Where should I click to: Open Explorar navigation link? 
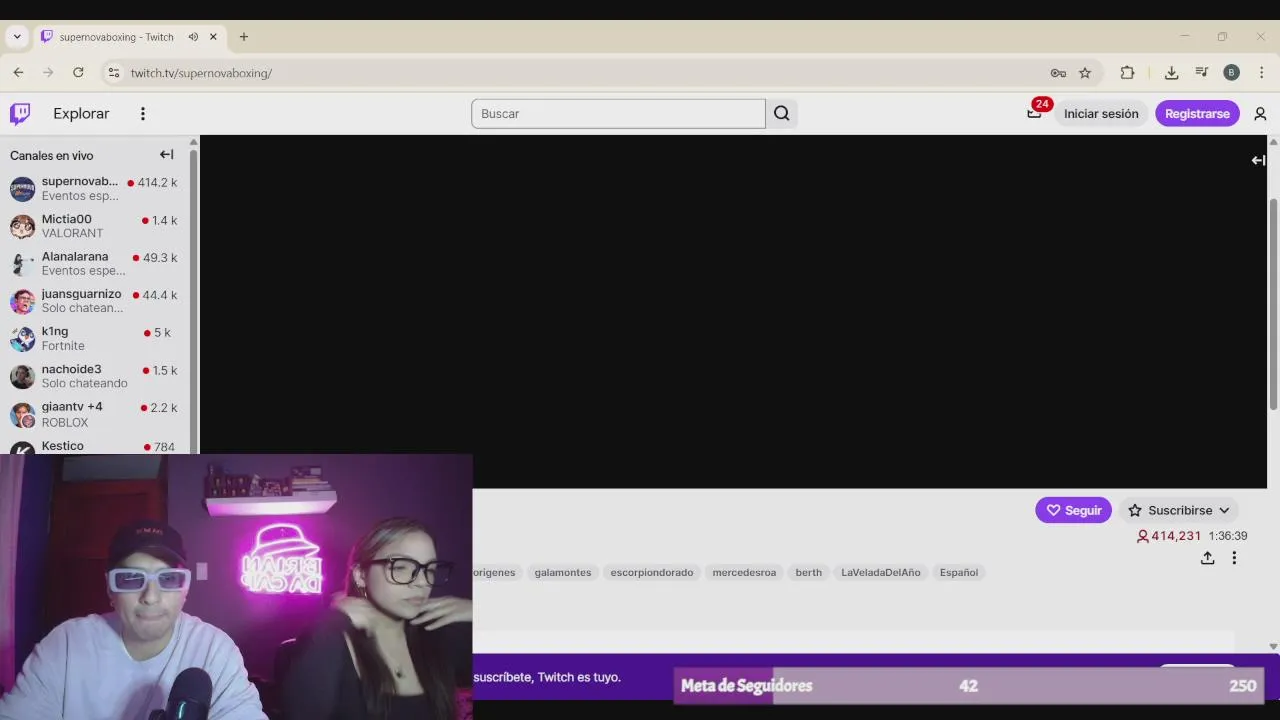pos(81,114)
